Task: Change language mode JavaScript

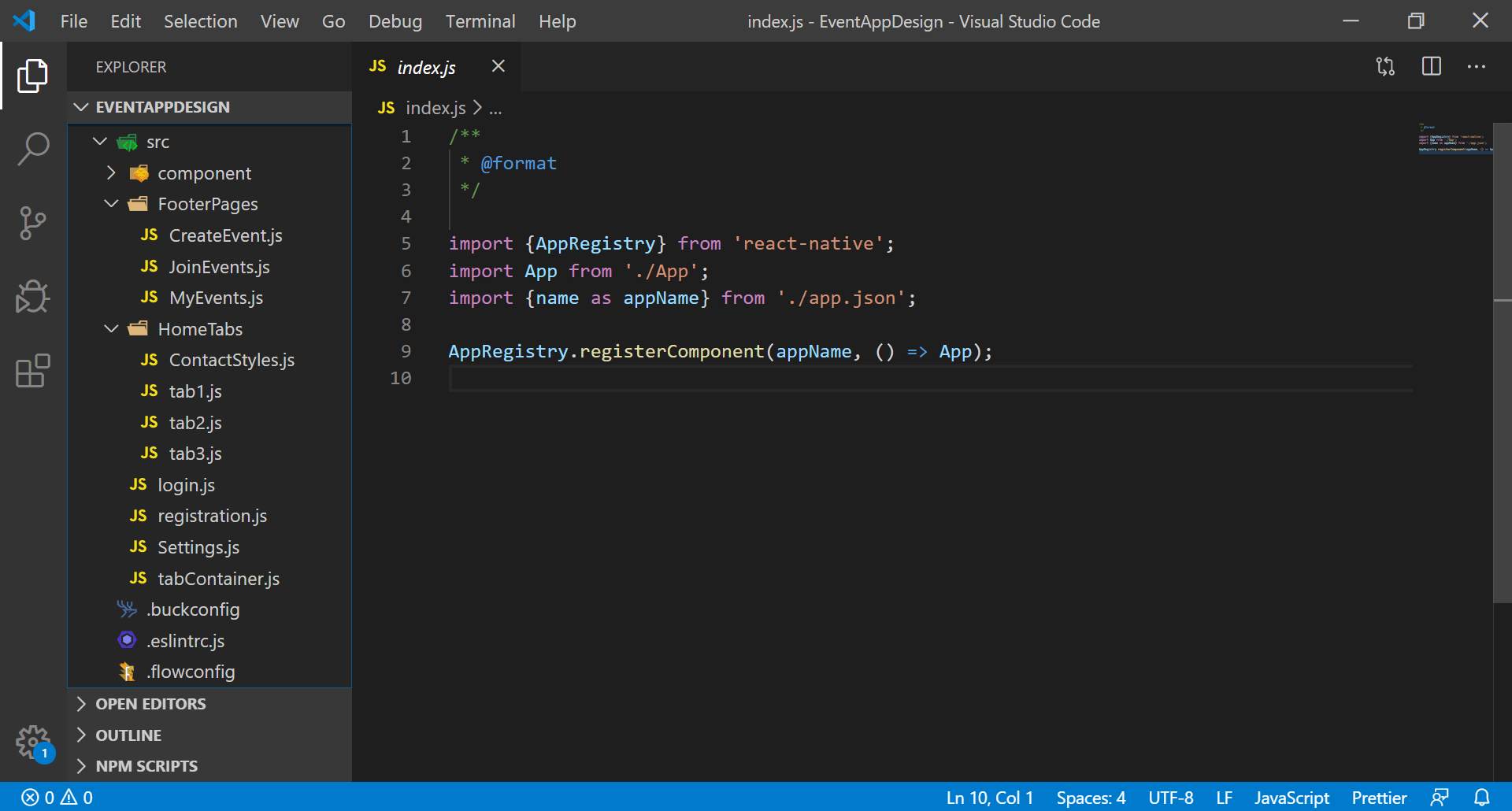Action: point(1291,798)
